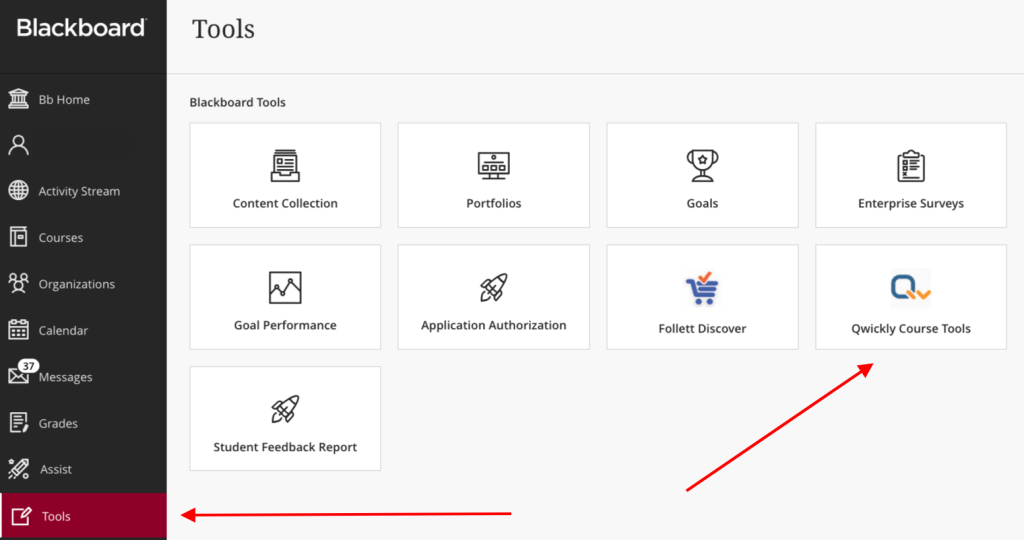Click the Application Authorization rocket icon

[x=494, y=287]
